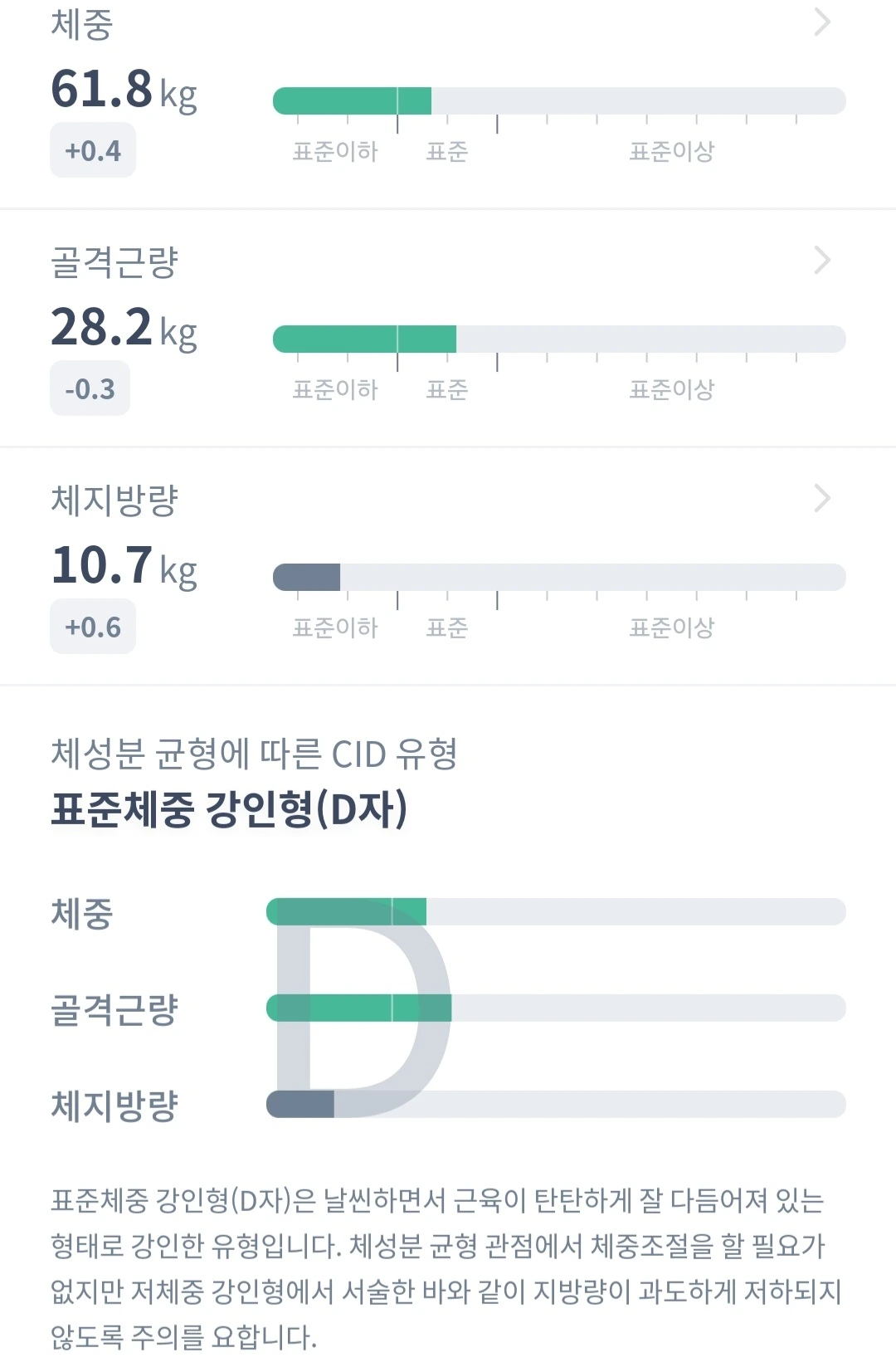This screenshot has width=896, height=1372.
Task: Expand the 체지방량 detail chevron
Action: click(821, 498)
